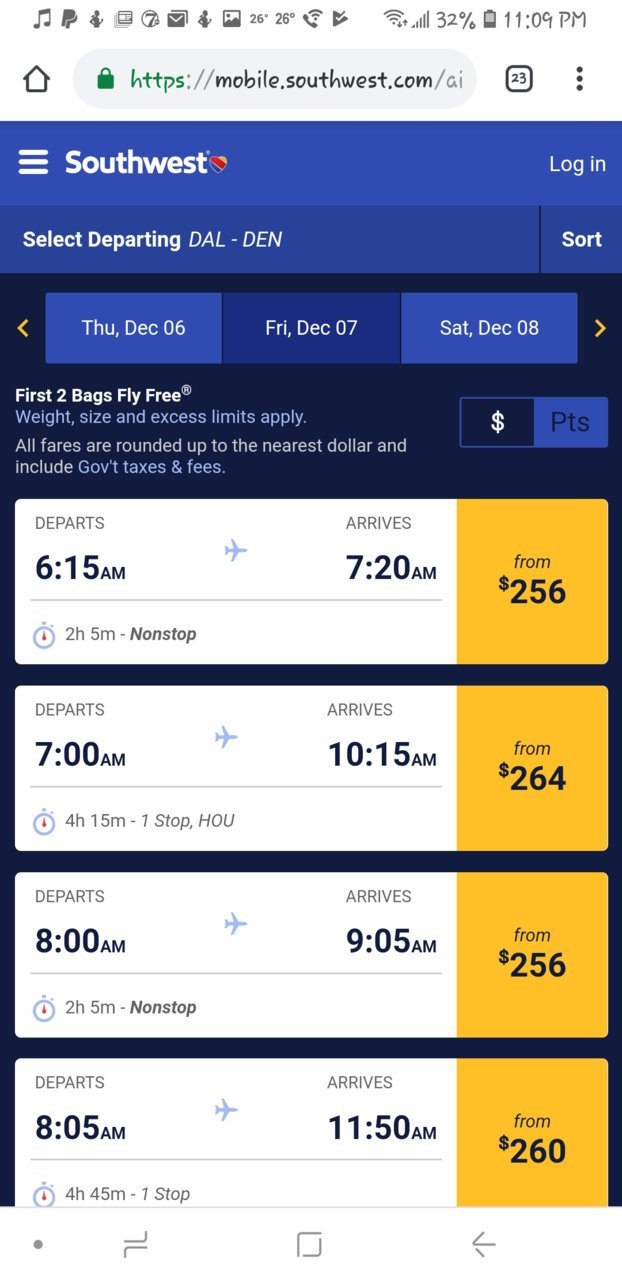Tap the Android recent apps icon
This screenshot has width=622, height=1279.
coord(135,1244)
